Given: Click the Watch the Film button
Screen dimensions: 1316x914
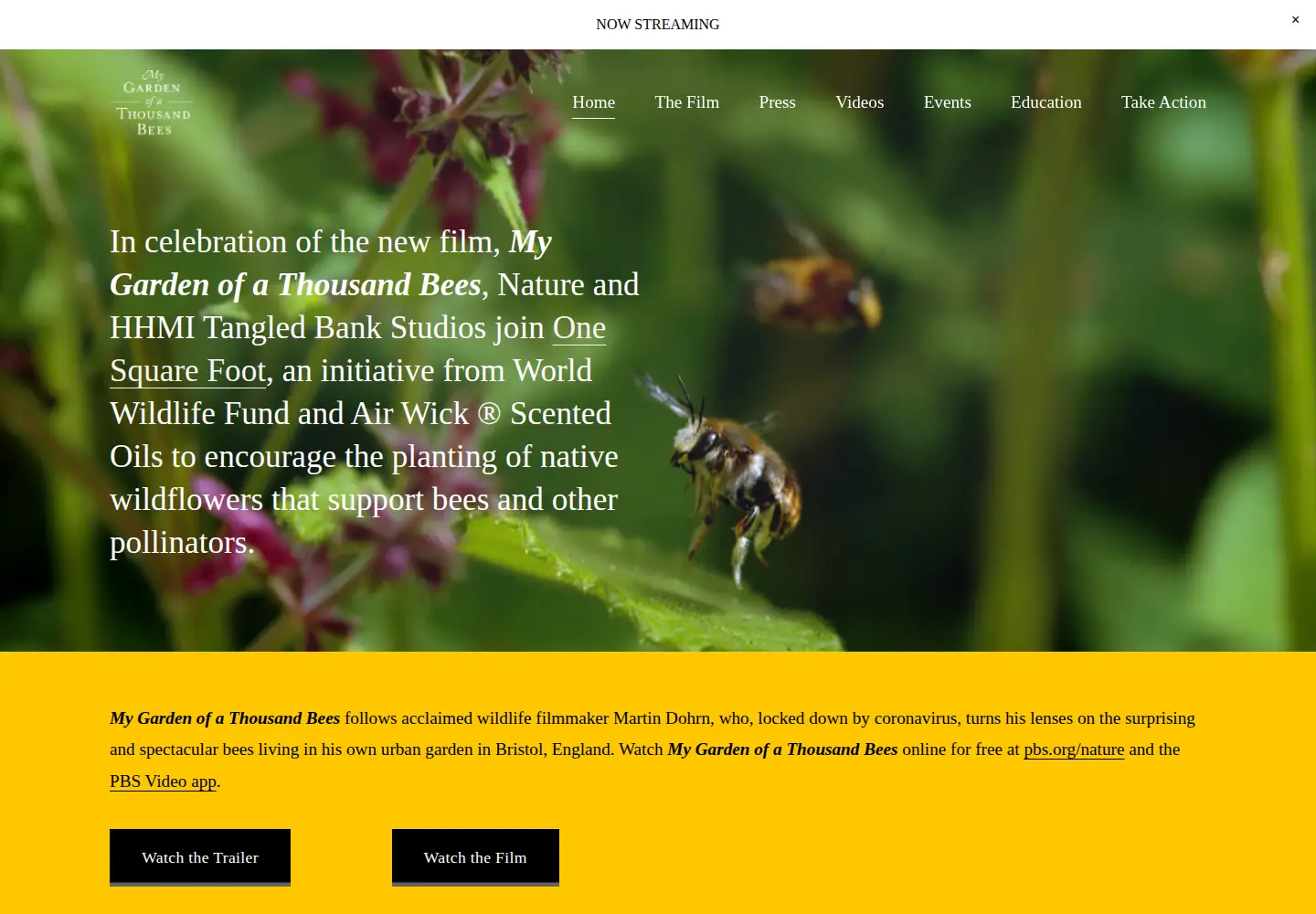Looking at the screenshot, I should [475, 857].
